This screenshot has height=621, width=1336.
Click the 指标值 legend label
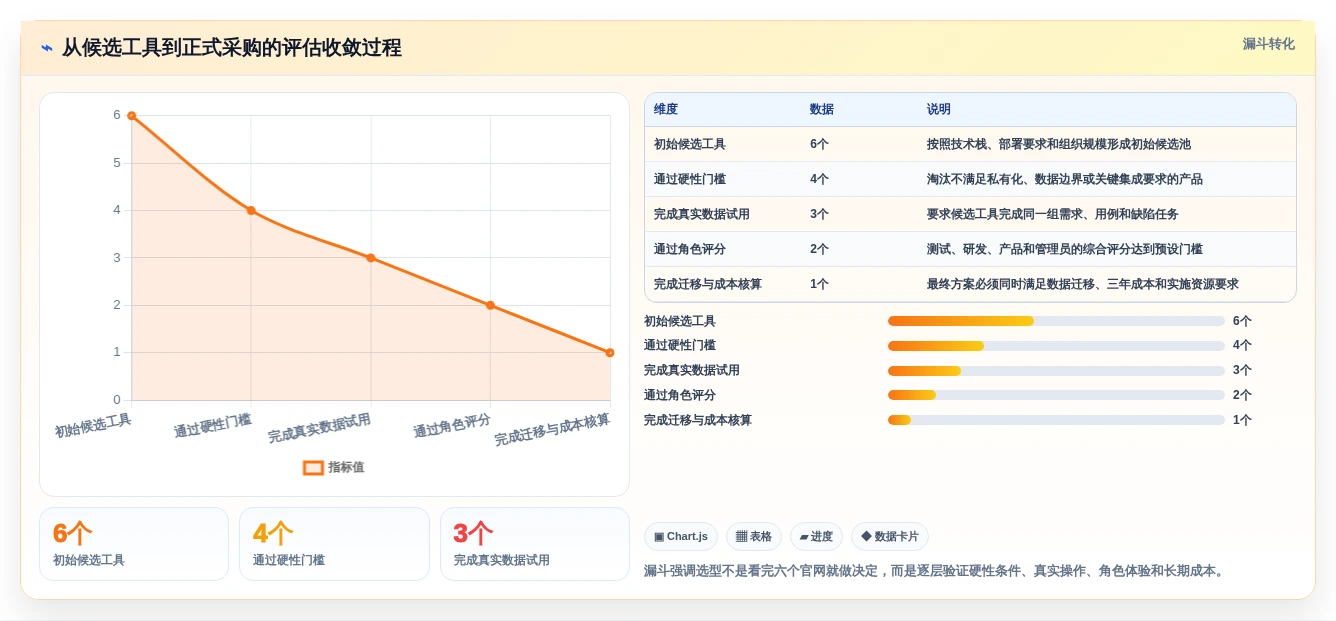click(346, 467)
